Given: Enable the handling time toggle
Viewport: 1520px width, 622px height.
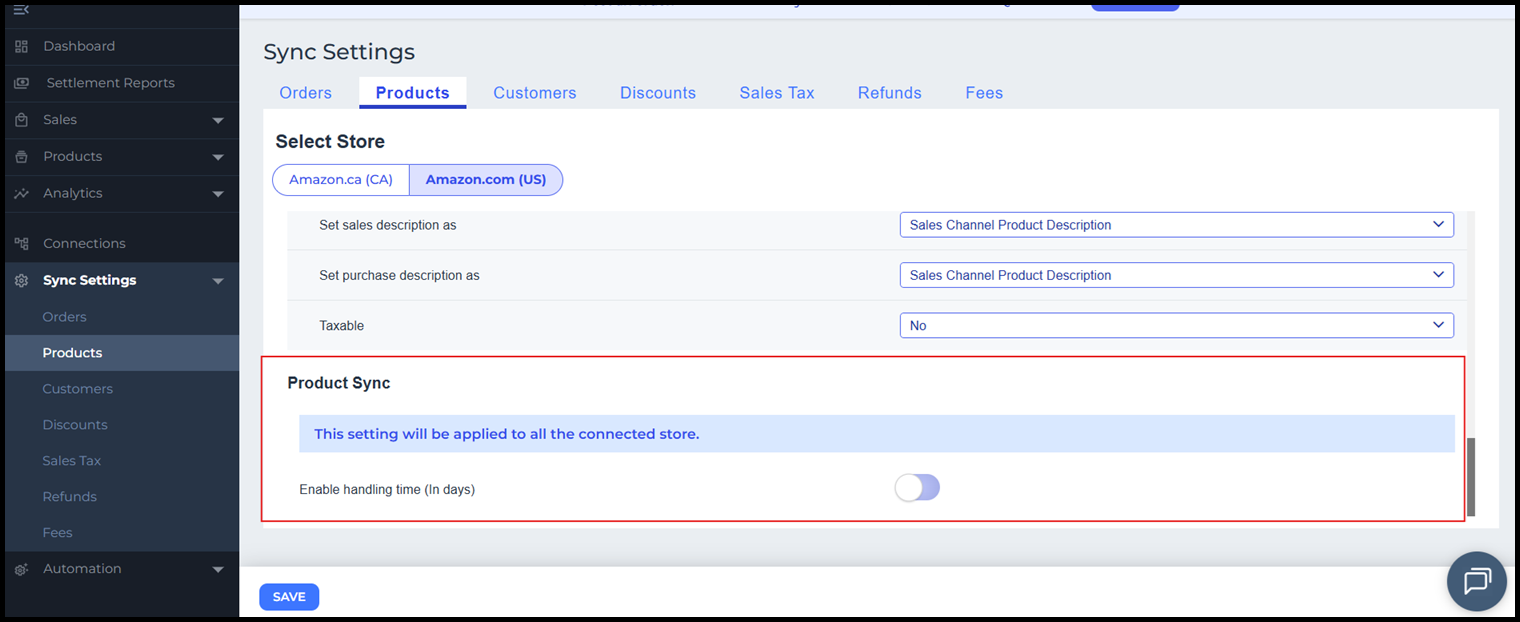Looking at the screenshot, I should pyautogui.click(x=917, y=488).
